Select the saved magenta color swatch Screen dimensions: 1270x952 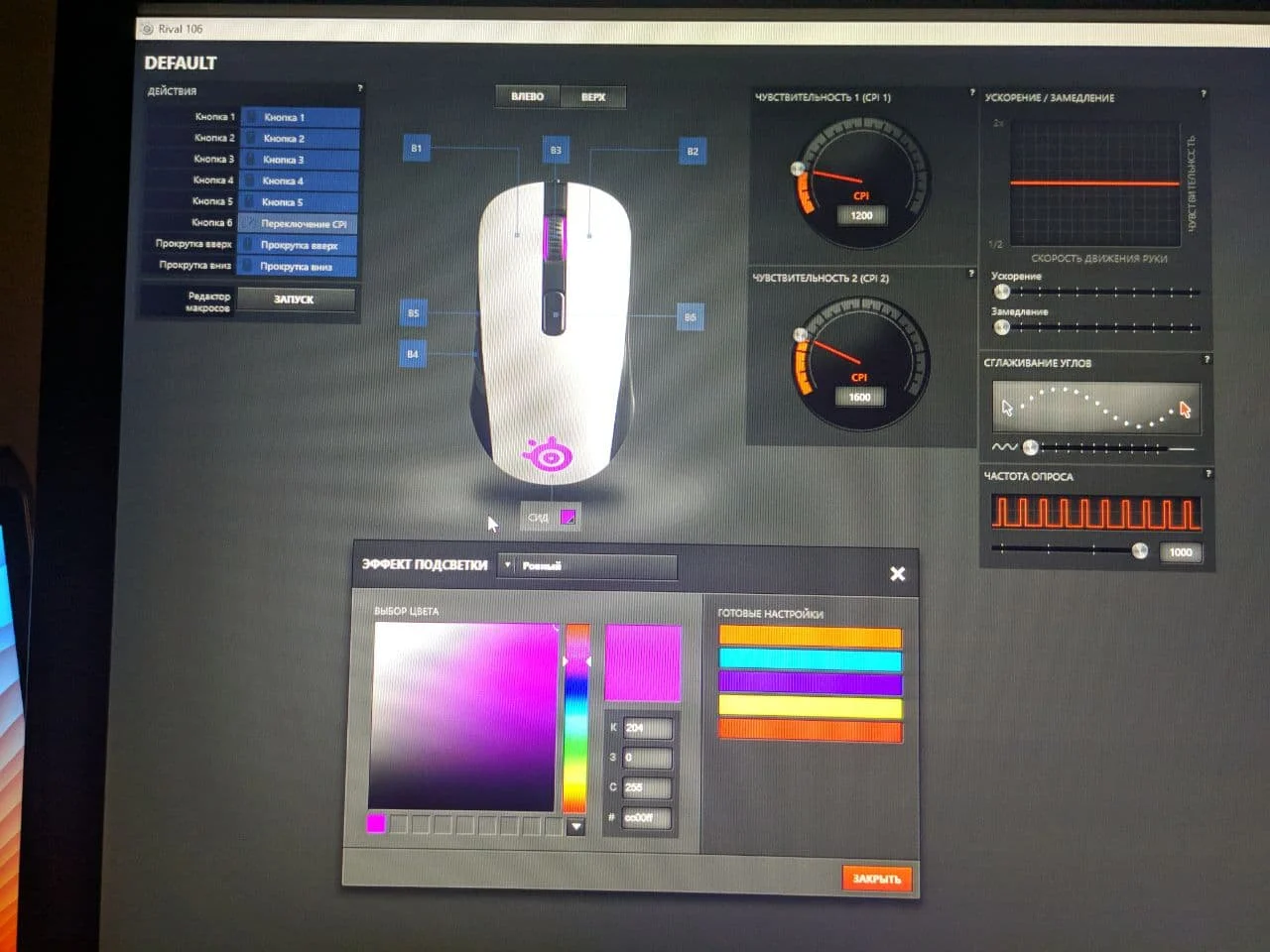pos(376,824)
